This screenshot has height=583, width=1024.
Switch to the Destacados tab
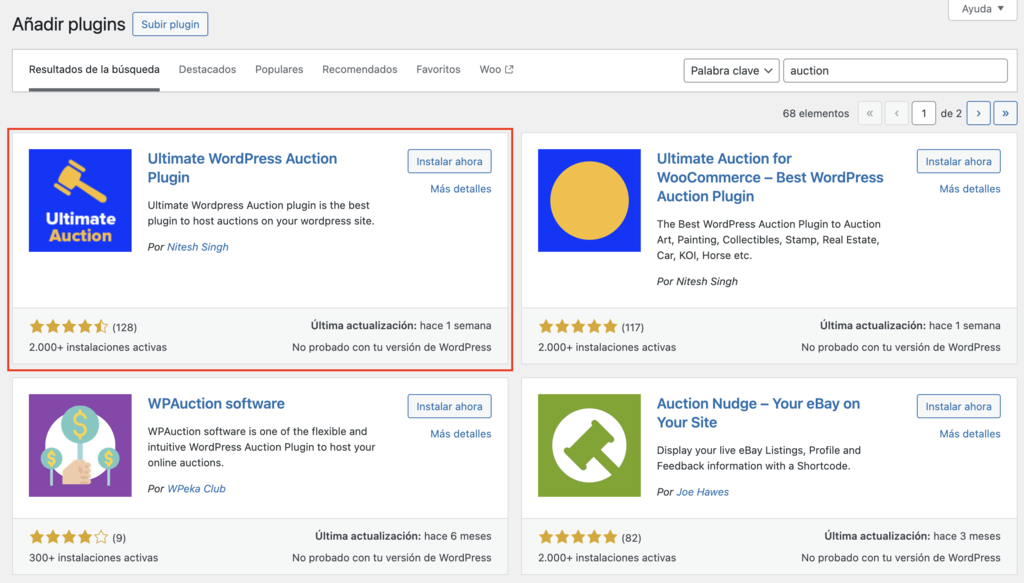click(x=208, y=69)
